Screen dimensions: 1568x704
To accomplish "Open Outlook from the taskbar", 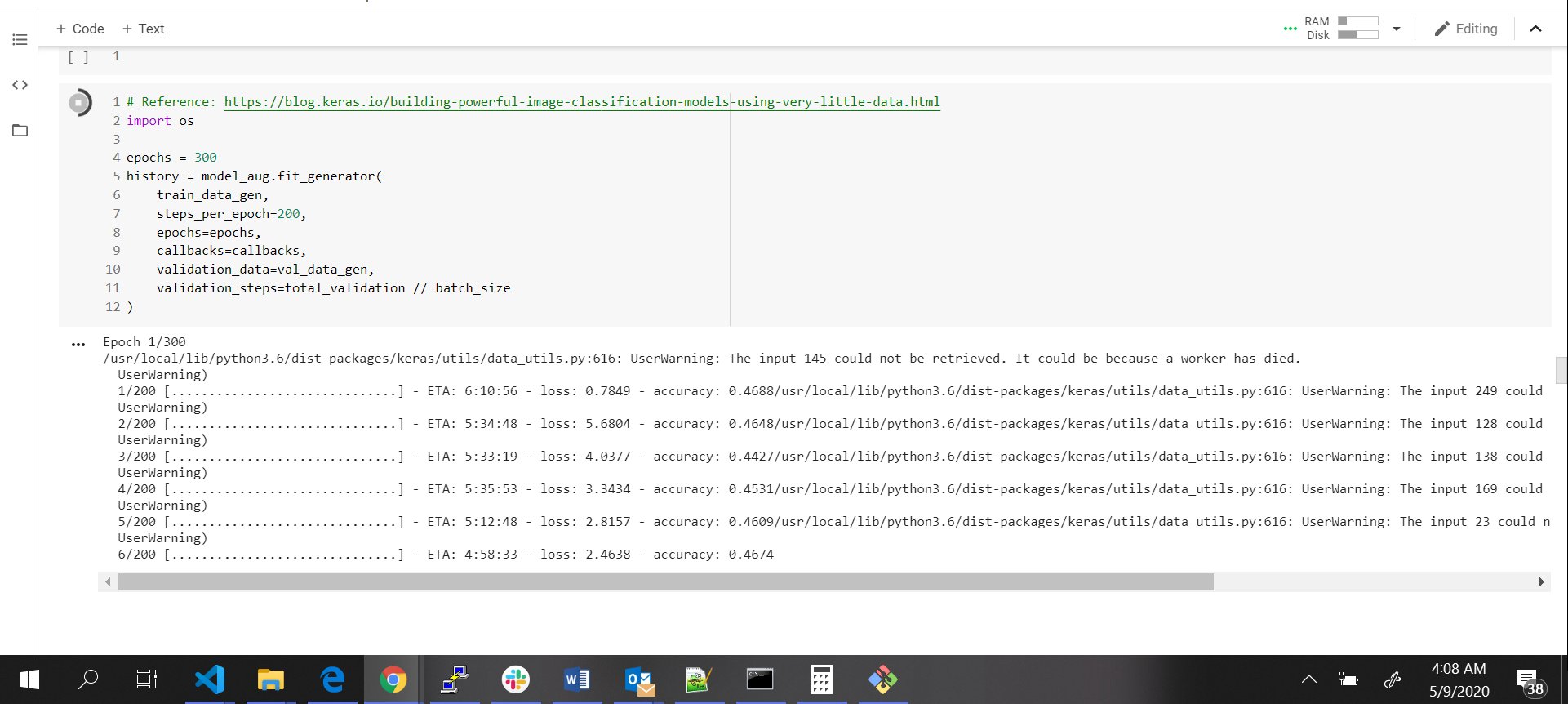I will pyautogui.click(x=638, y=679).
